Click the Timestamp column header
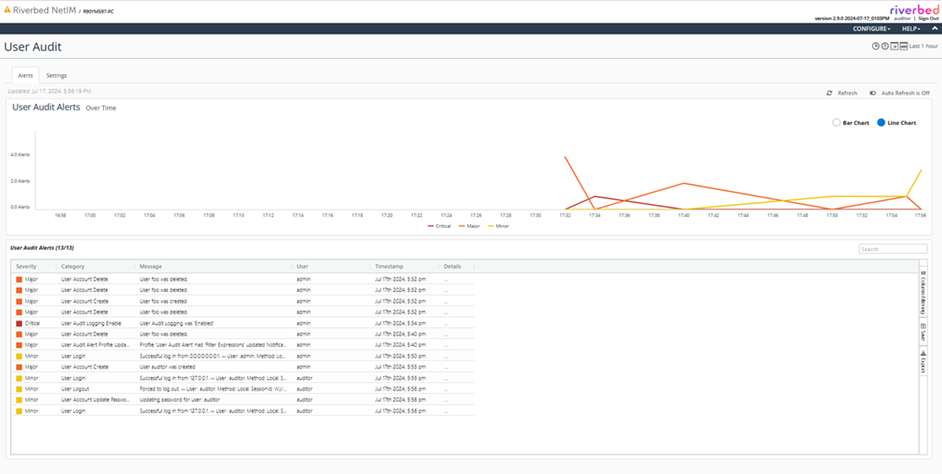This screenshot has width=942, height=474. (x=389, y=267)
